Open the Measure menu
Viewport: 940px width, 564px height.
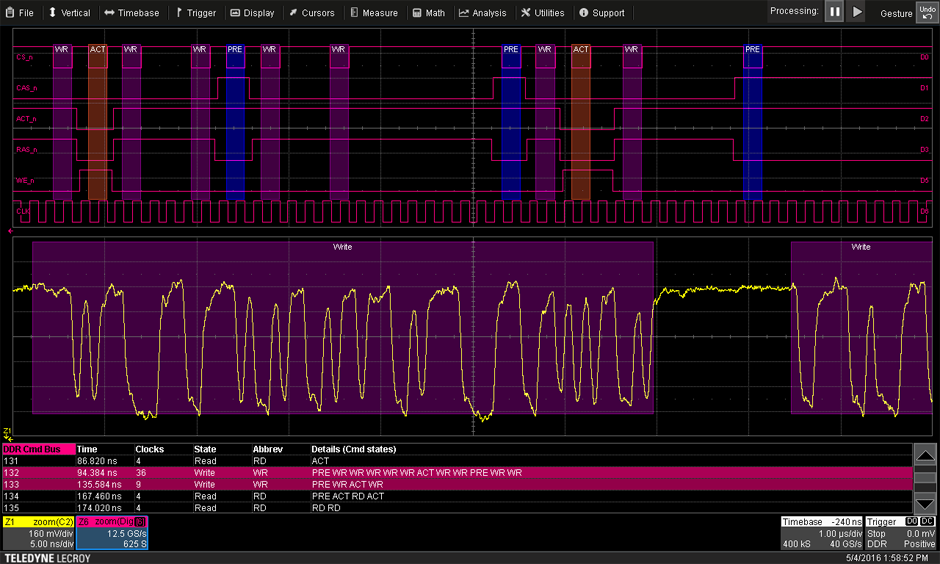[374, 13]
